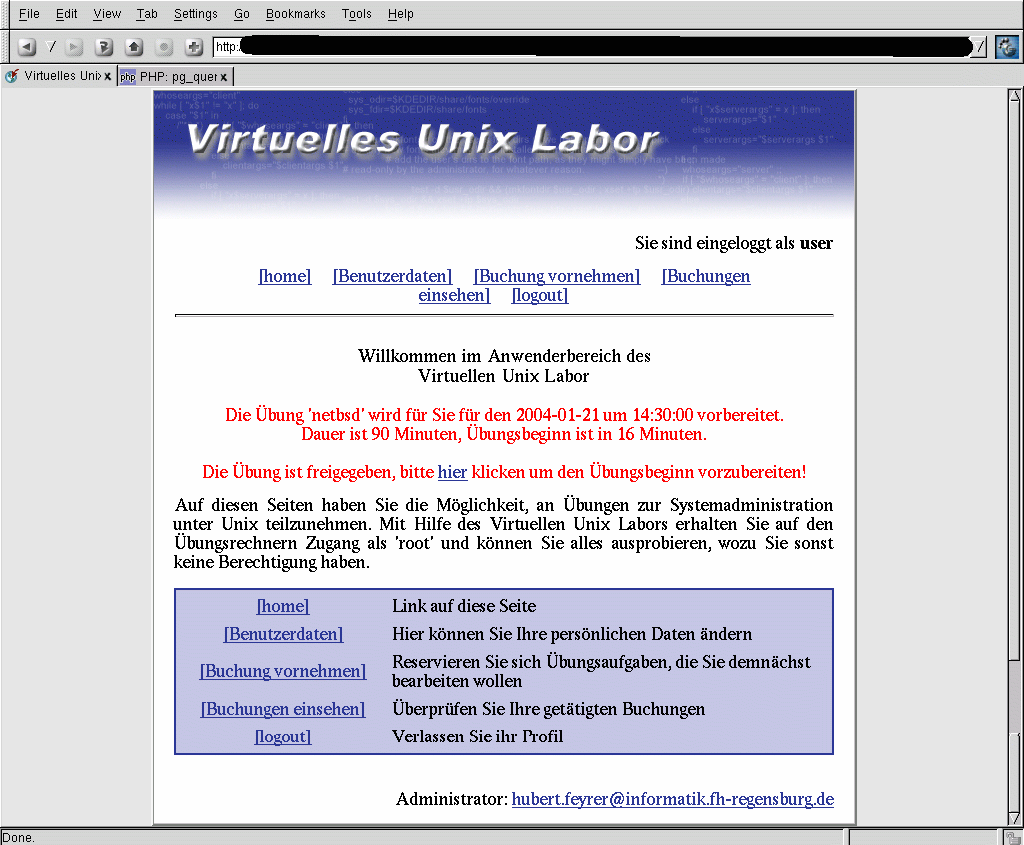Viewport: 1024px width, 845px height.
Task: Open [Buchungen einsehen] in the top navigation
Action: pyautogui.click(x=706, y=276)
